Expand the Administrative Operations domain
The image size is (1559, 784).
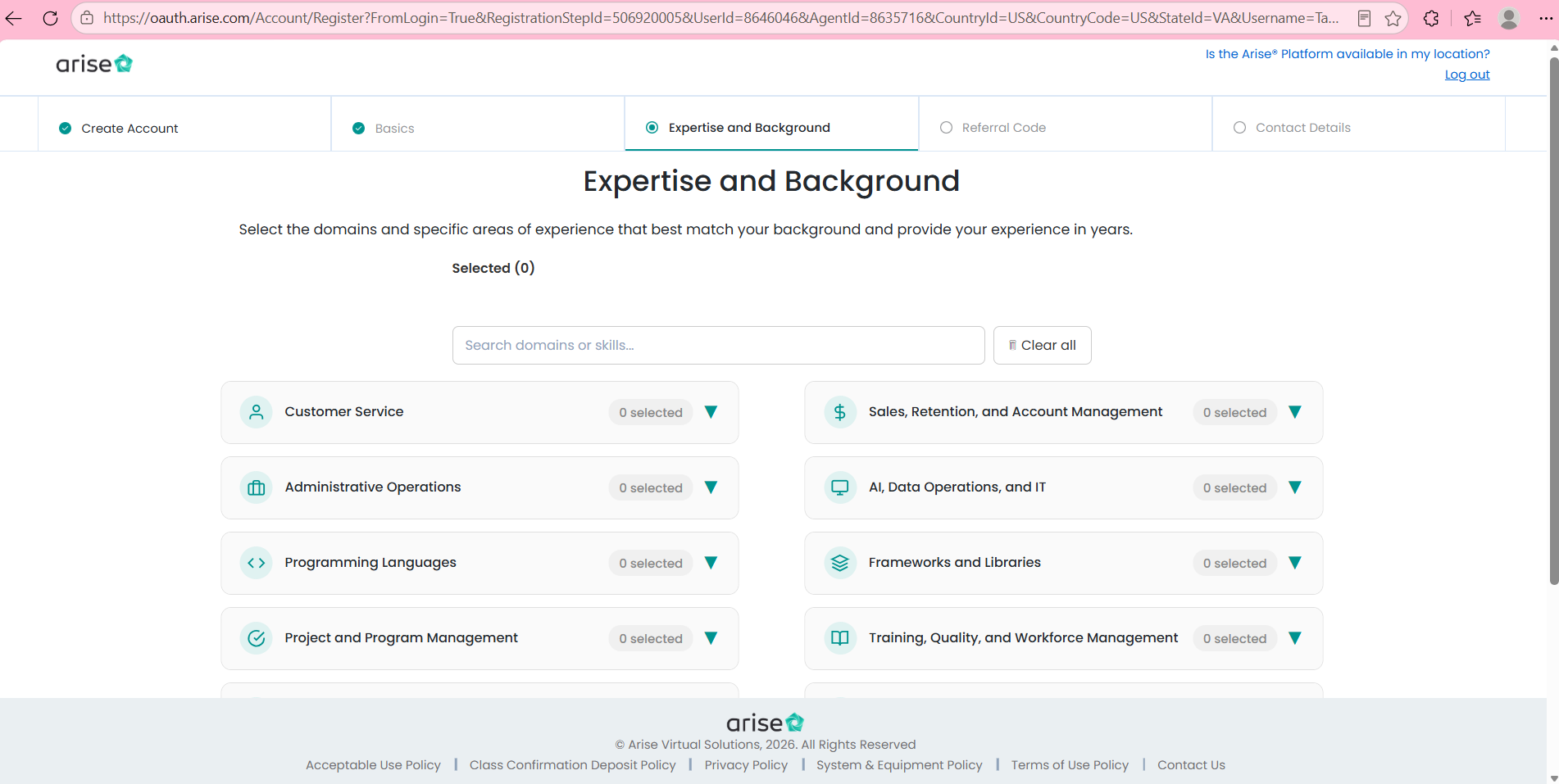point(711,487)
